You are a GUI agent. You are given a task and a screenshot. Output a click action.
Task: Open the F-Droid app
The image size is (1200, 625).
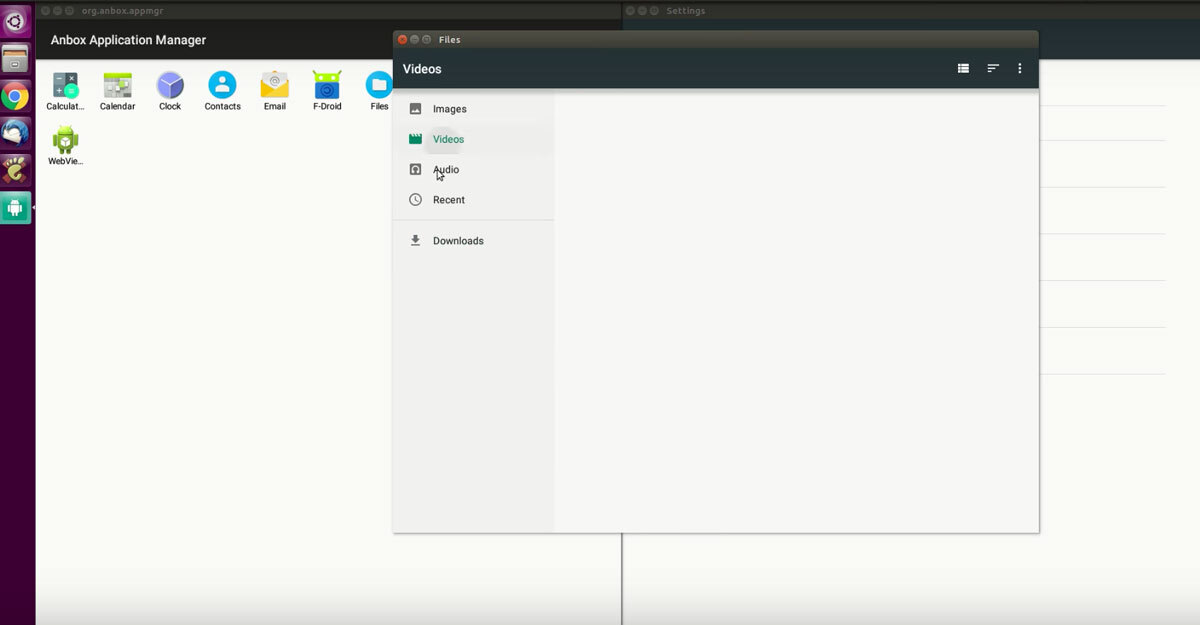pyautogui.click(x=327, y=86)
